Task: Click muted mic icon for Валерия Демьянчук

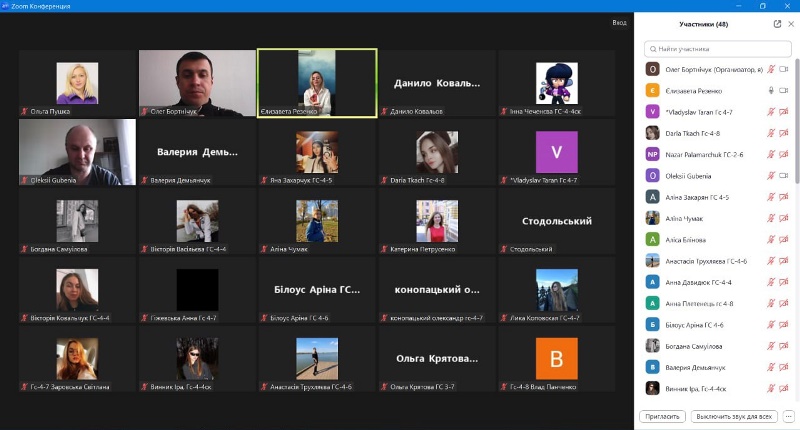Action: coord(771,367)
